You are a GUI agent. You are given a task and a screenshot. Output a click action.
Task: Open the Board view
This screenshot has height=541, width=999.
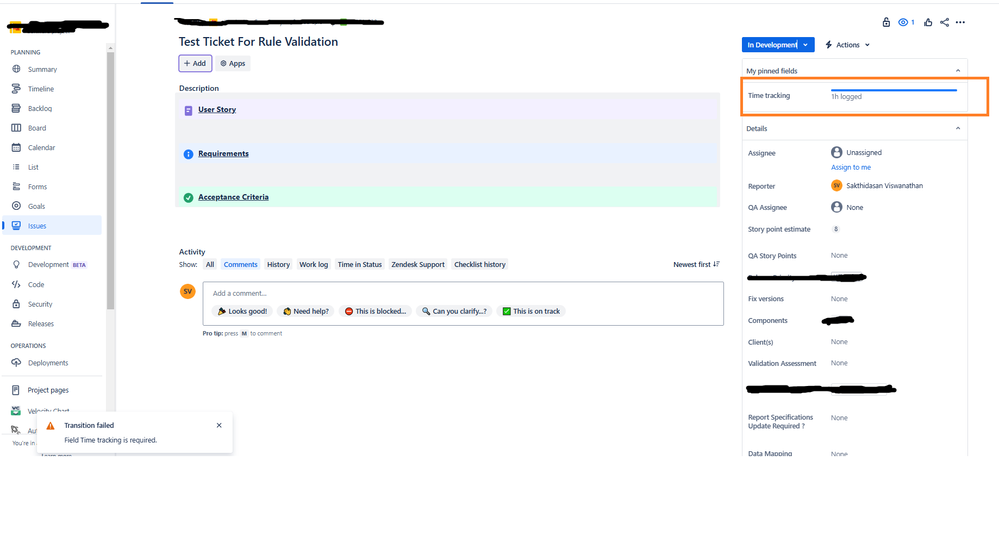click(x=37, y=128)
